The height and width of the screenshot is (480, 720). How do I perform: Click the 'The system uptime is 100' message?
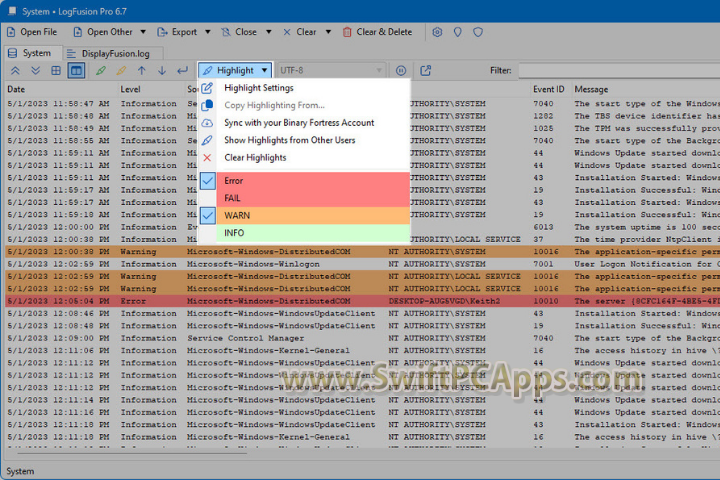pos(647,227)
